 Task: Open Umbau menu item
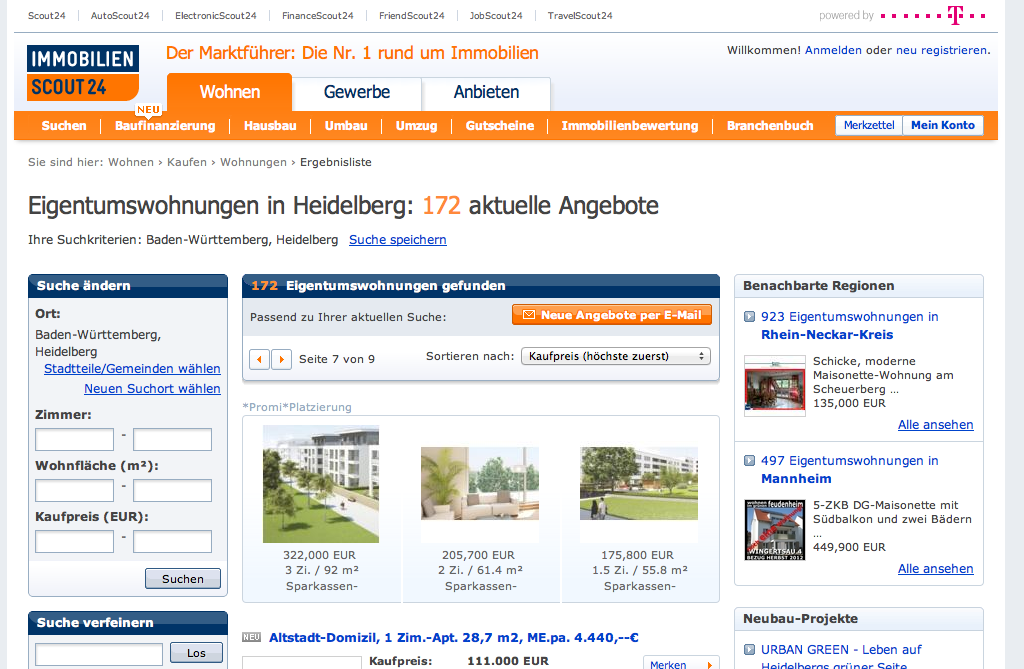click(346, 125)
